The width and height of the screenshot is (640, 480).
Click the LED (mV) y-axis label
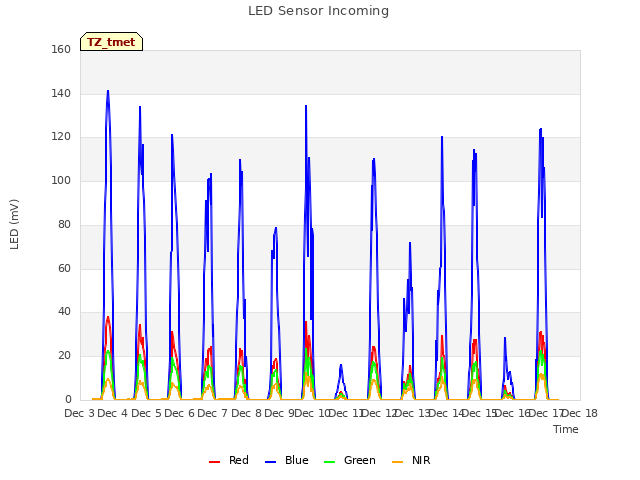pos(14,224)
